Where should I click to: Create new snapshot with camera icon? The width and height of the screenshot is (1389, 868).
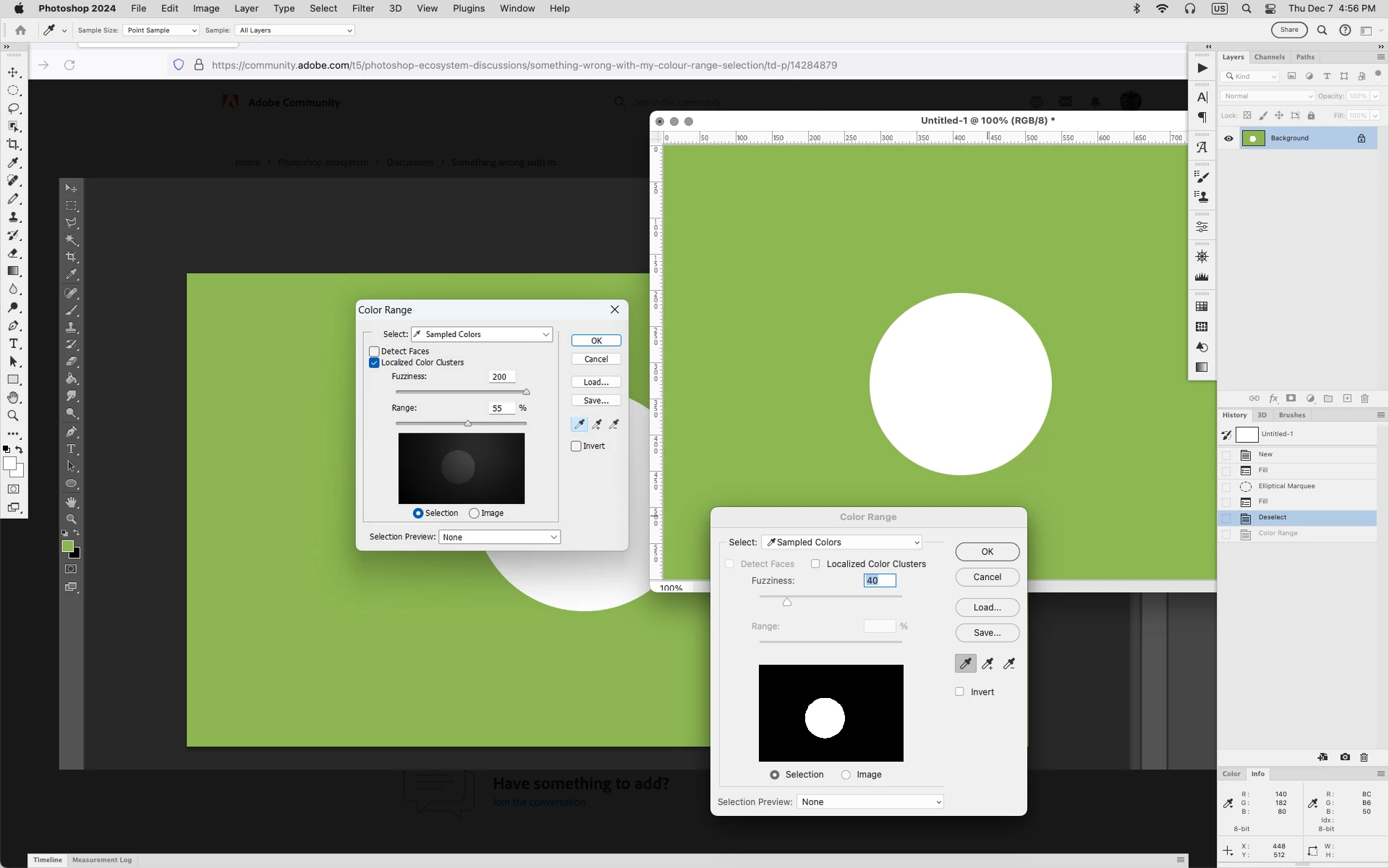pos(1345,757)
